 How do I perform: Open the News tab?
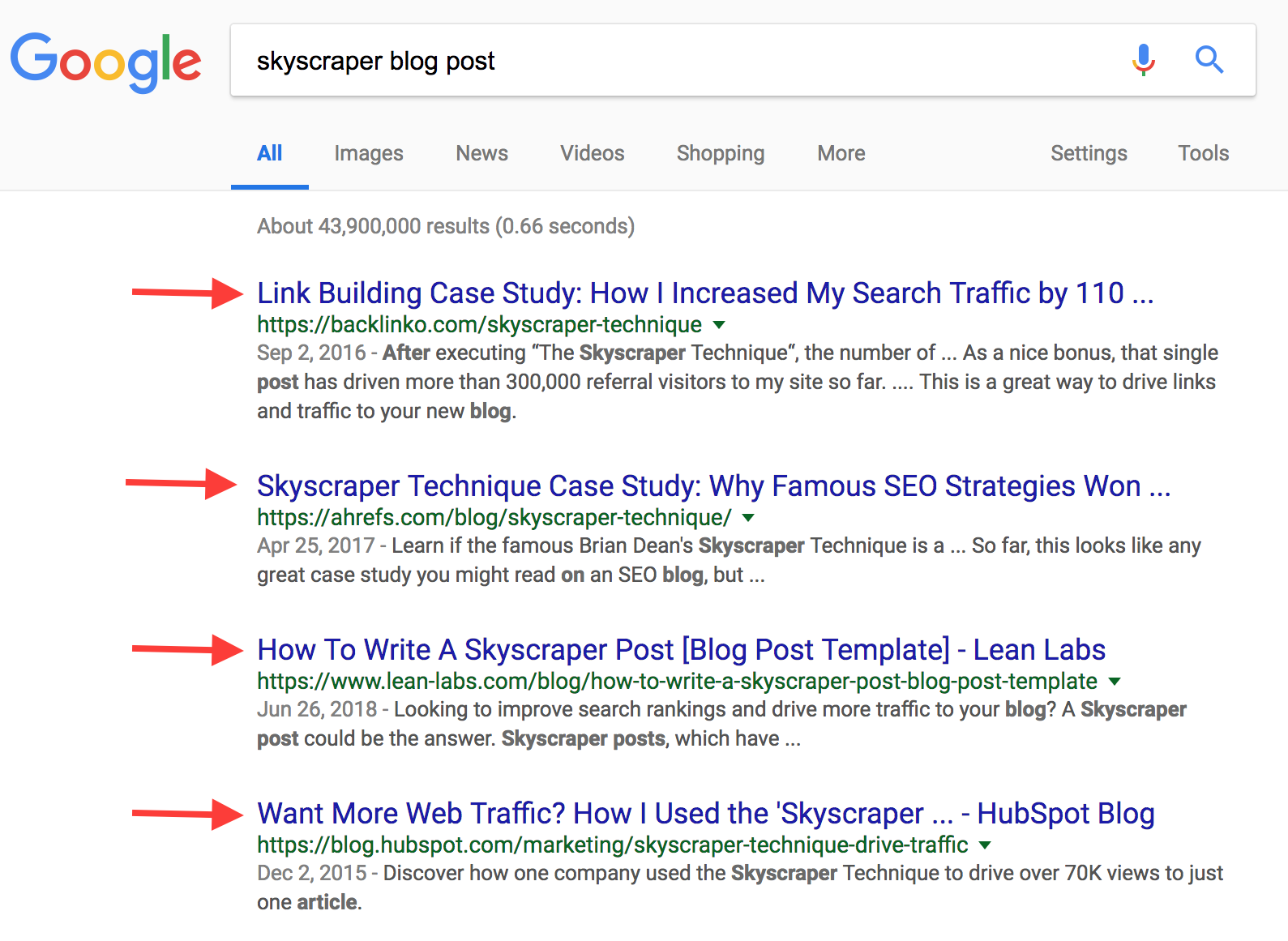[482, 153]
